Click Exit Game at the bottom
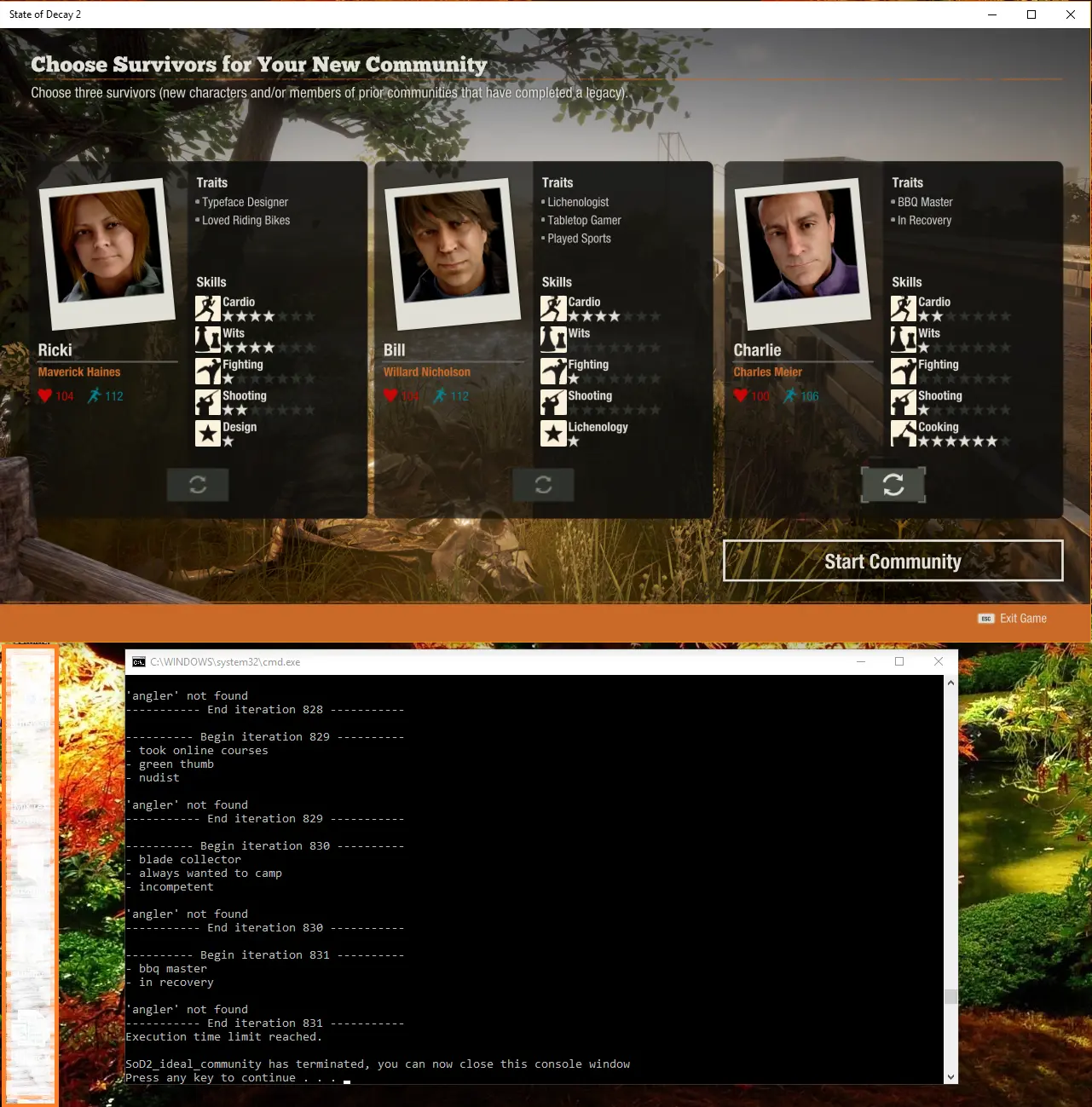This screenshot has width=1092, height=1107. point(1023,619)
